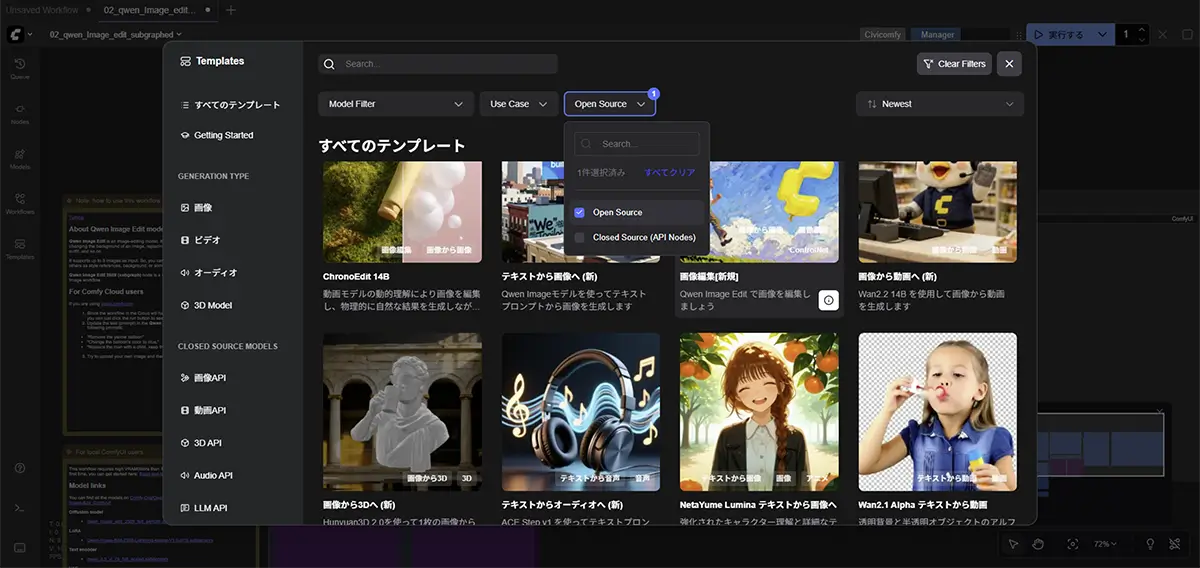Click the help question mark icon
The height and width of the screenshot is (568, 1200).
coord(20,468)
